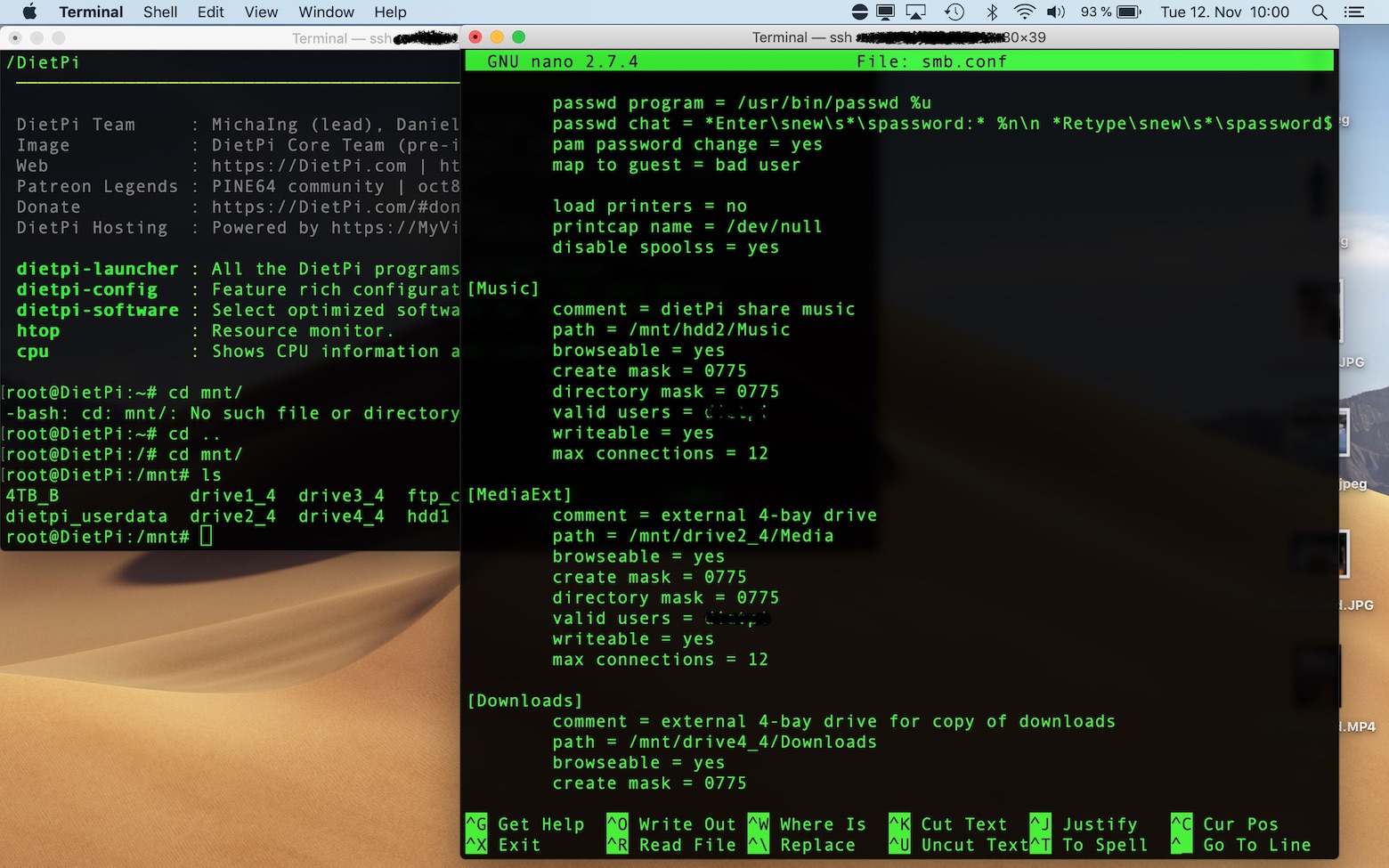Open Spotlight search magnifier
This screenshot has width=1389, height=868.
[1320, 12]
